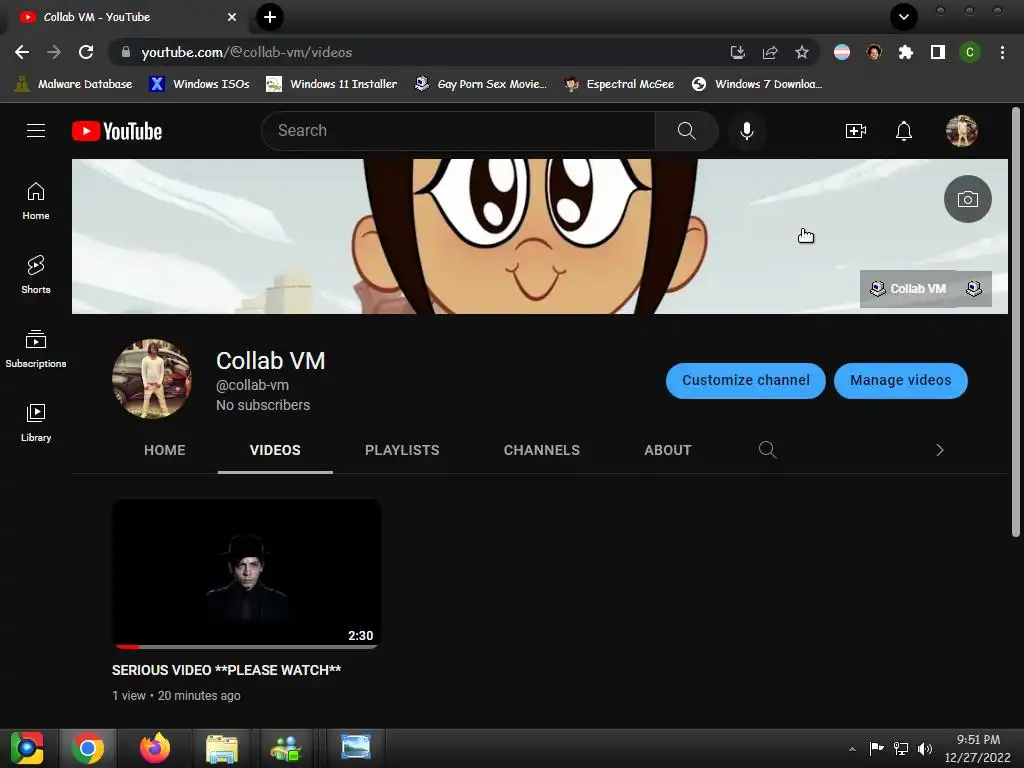Image resolution: width=1024 pixels, height=768 pixels.
Task: Open a new browser tab
Action: coord(270,17)
